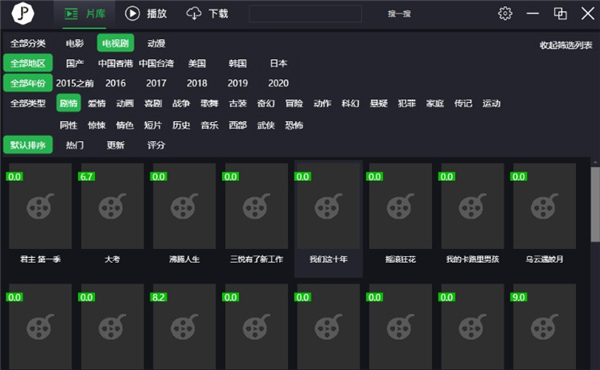Select the 动画 animation genre
Screen dimensions: 600x370
click(x=125, y=103)
